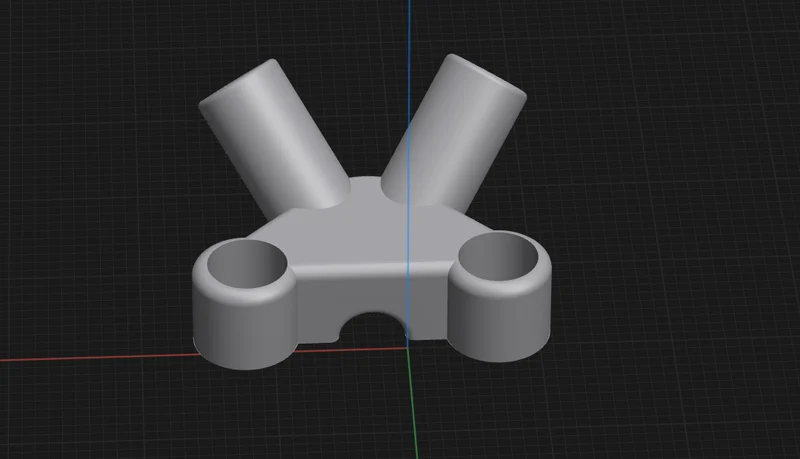Select the semicircular notch on front face

coord(372,327)
